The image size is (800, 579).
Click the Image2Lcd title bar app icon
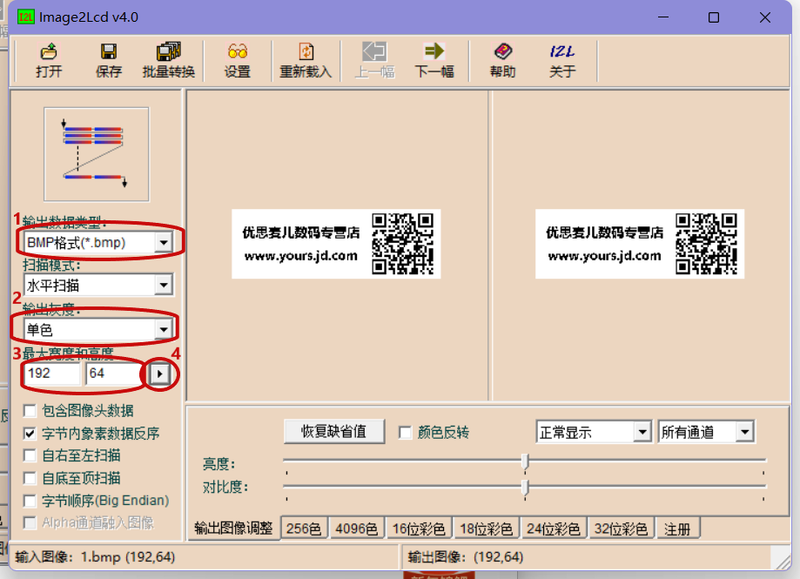point(25,17)
